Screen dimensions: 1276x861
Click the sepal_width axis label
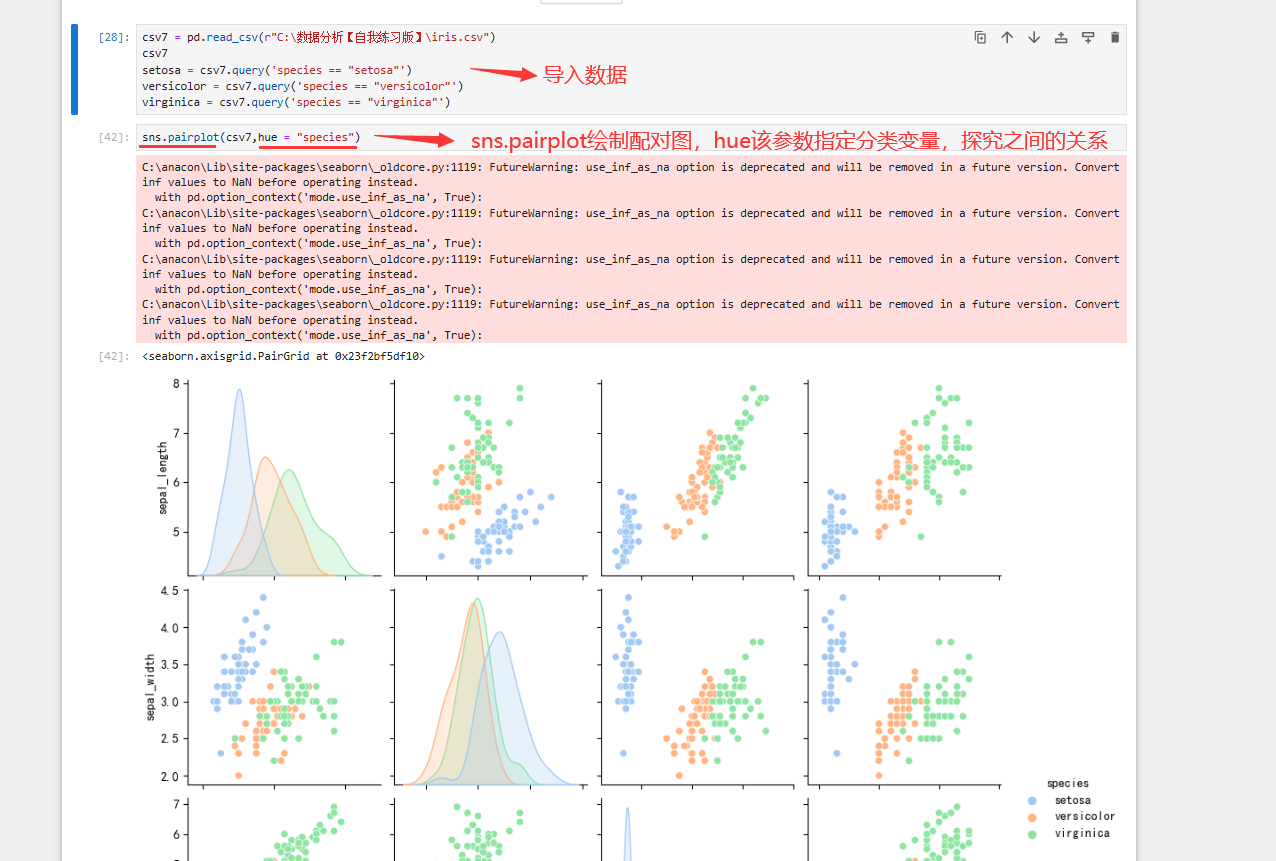[x=152, y=686]
